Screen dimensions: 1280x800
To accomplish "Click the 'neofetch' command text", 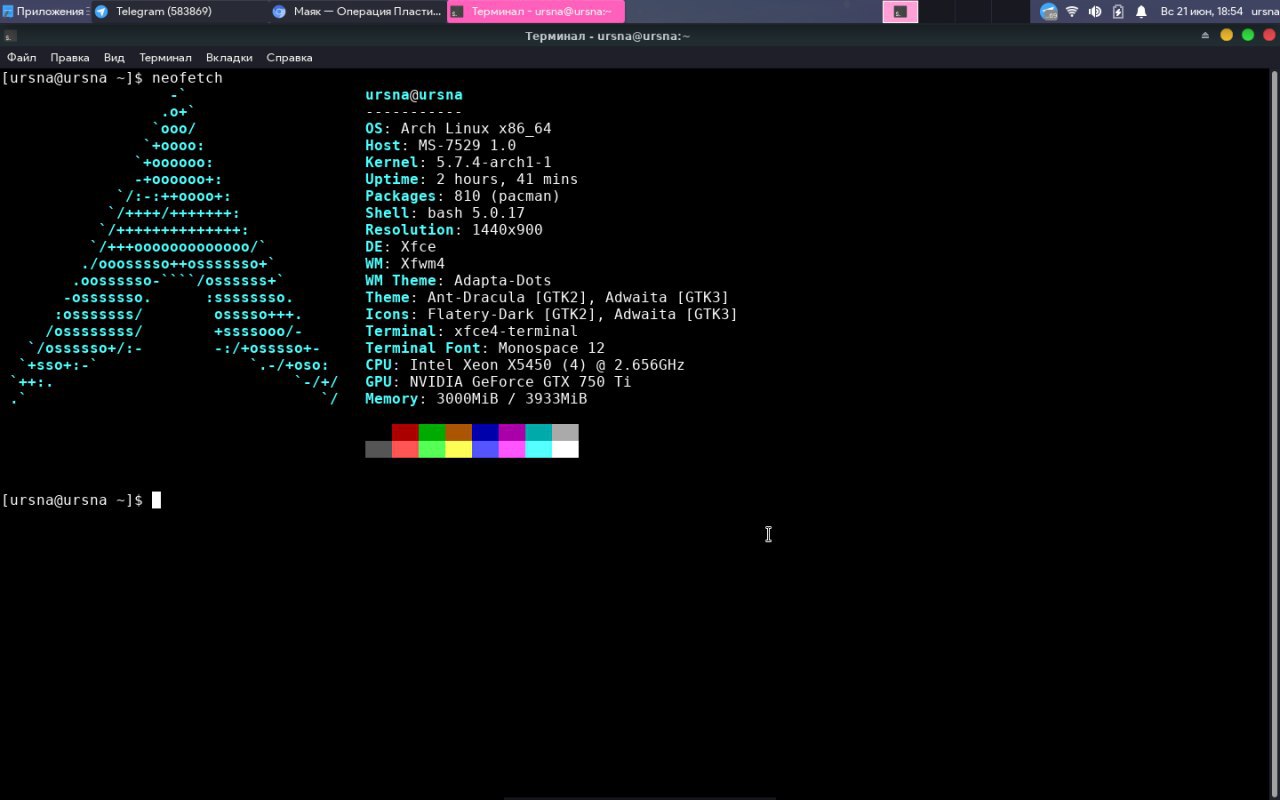I will pyautogui.click(x=187, y=78).
